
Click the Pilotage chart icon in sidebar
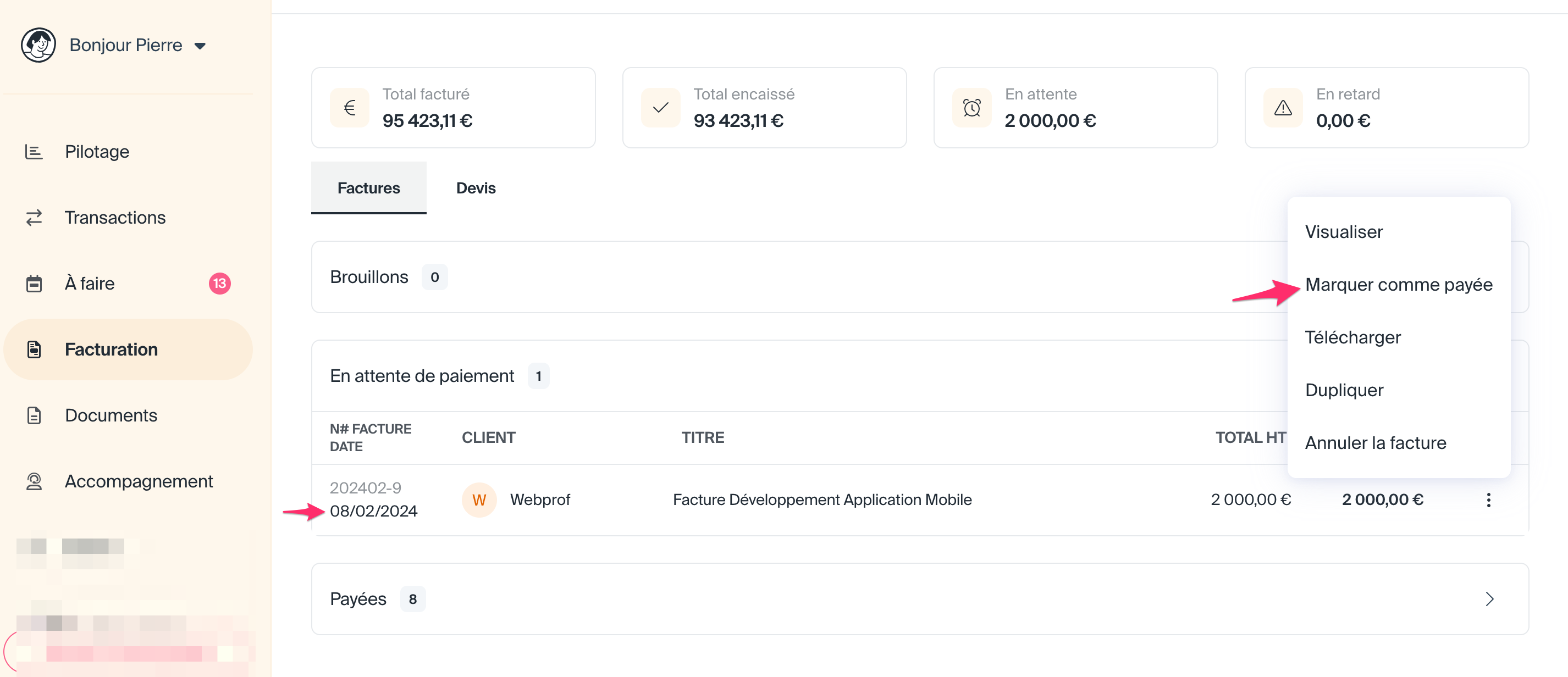[x=34, y=152]
